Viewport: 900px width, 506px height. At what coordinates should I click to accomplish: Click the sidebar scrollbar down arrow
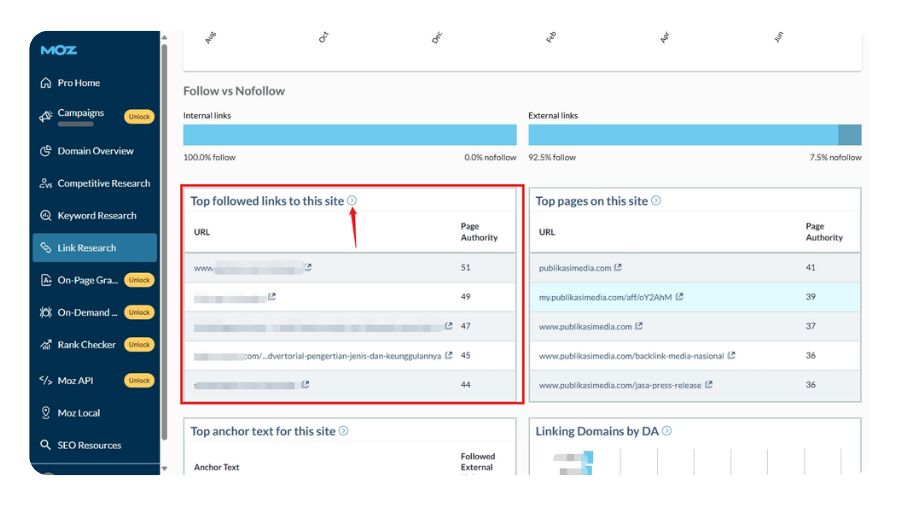point(164,469)
